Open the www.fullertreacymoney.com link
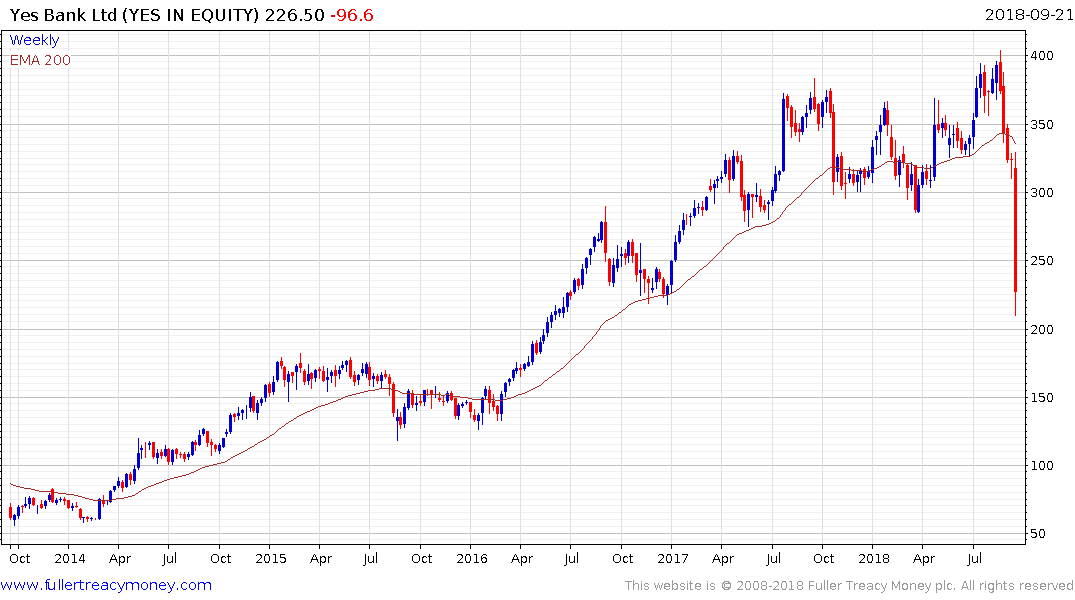1075x600 pixels. (x=106, y=585)
